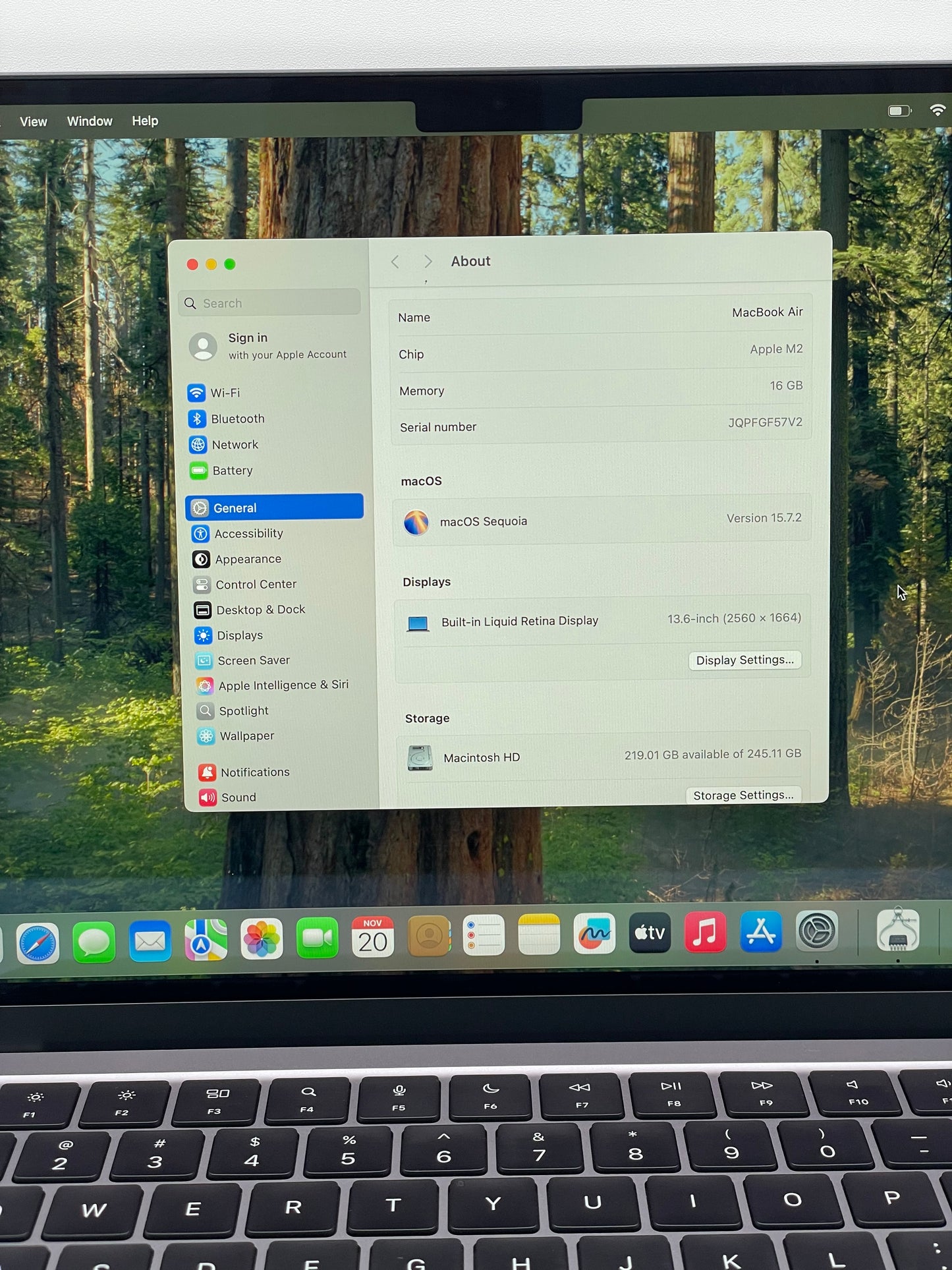Image resolution: width=952 pixels, height=1270 pixels.
Task: Click Built-in Liquid Retina Display row
Action: pos(602,621)
